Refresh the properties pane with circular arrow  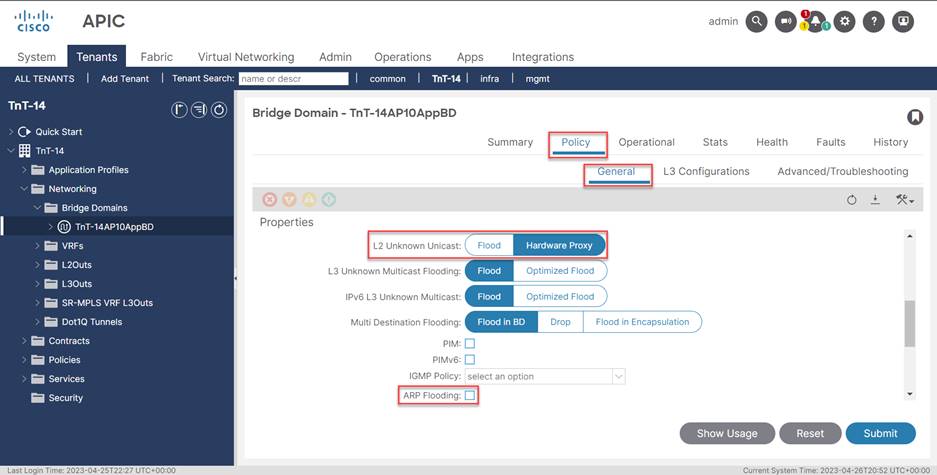852,200
